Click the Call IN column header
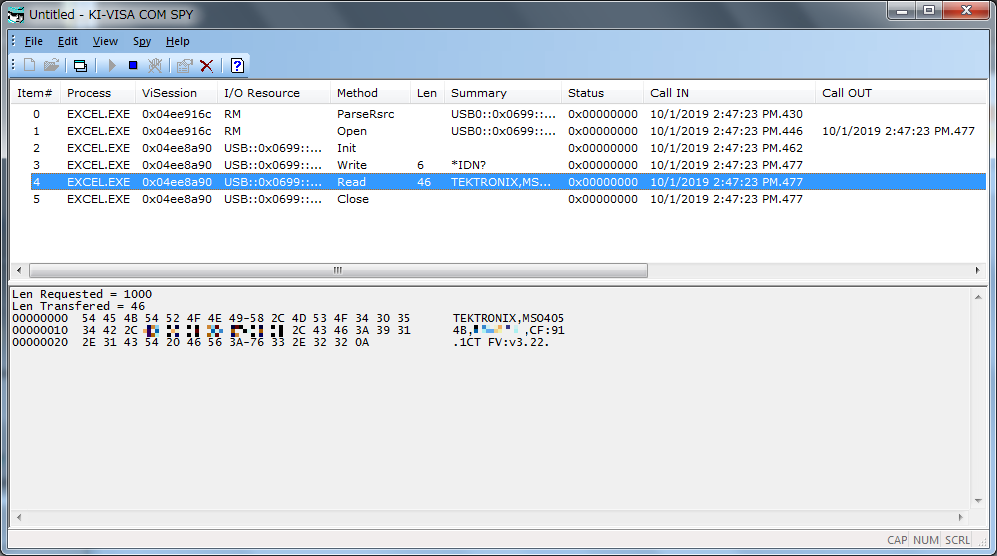997x556 pixels. coord(669,93)
